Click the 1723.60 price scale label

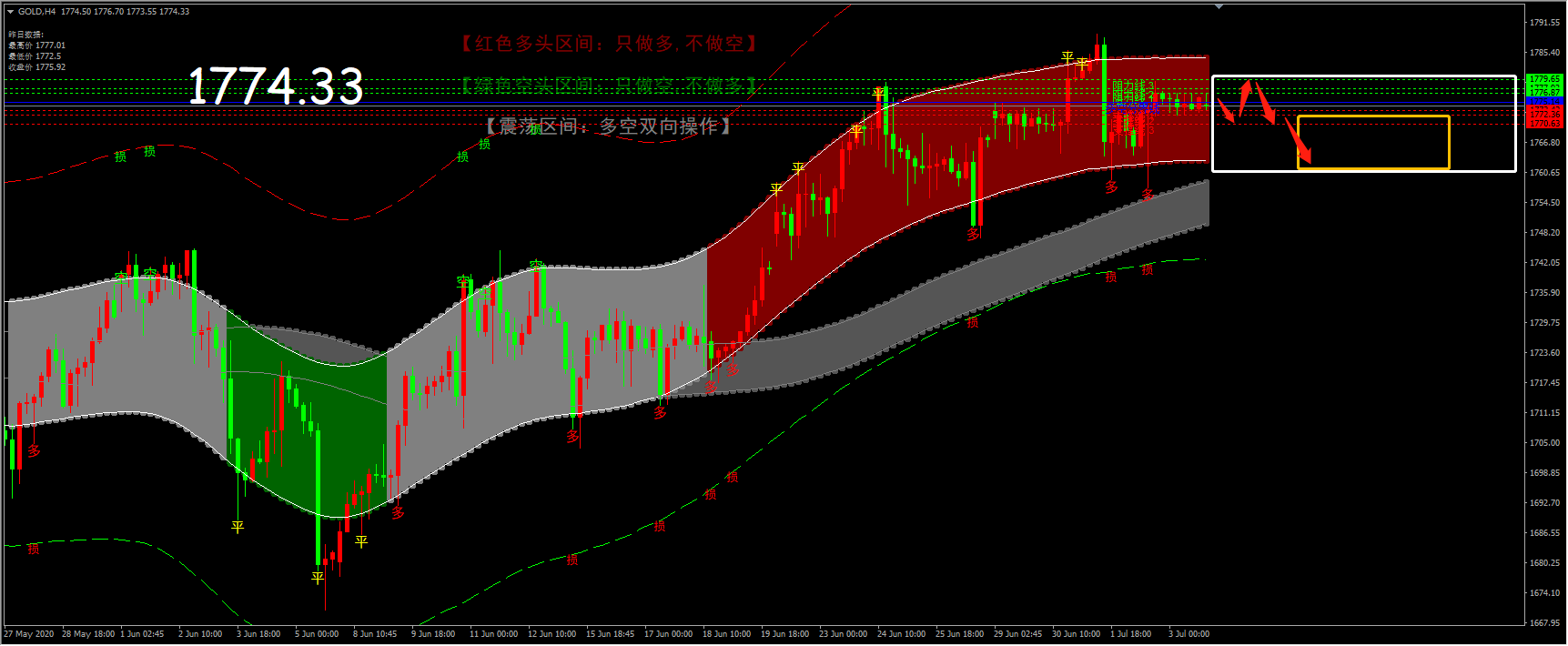click(x=1545, y=353)
